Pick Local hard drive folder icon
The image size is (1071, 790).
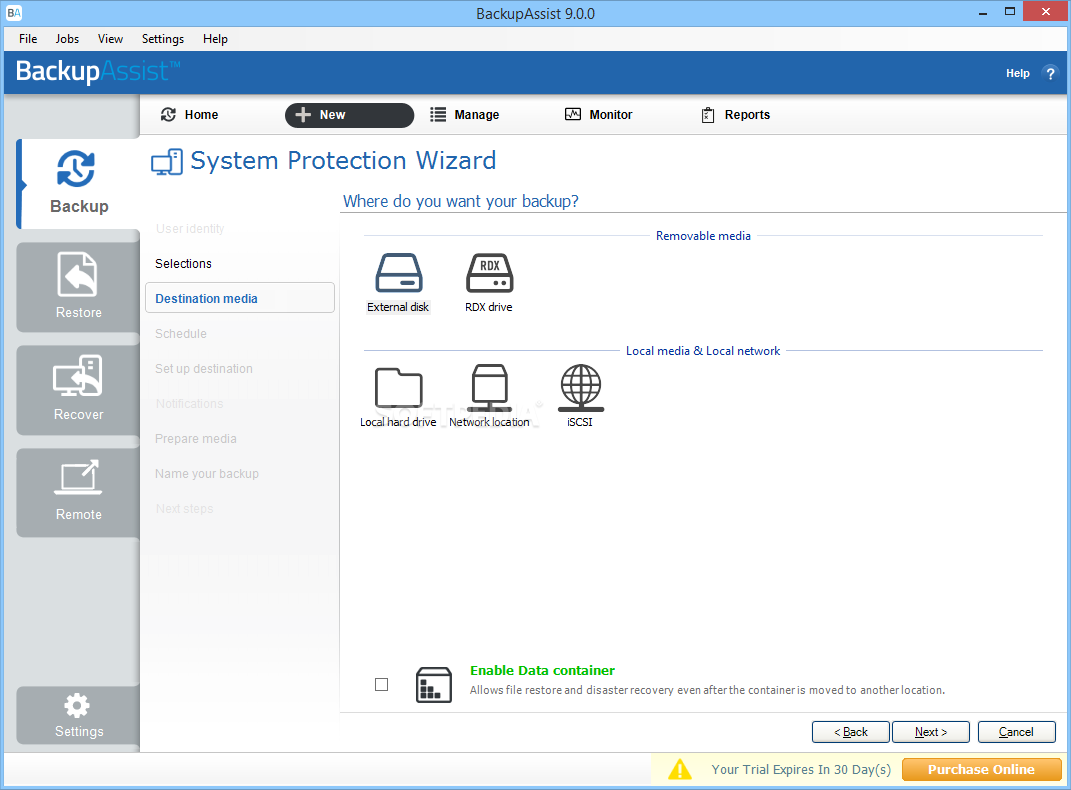[398, 387]
